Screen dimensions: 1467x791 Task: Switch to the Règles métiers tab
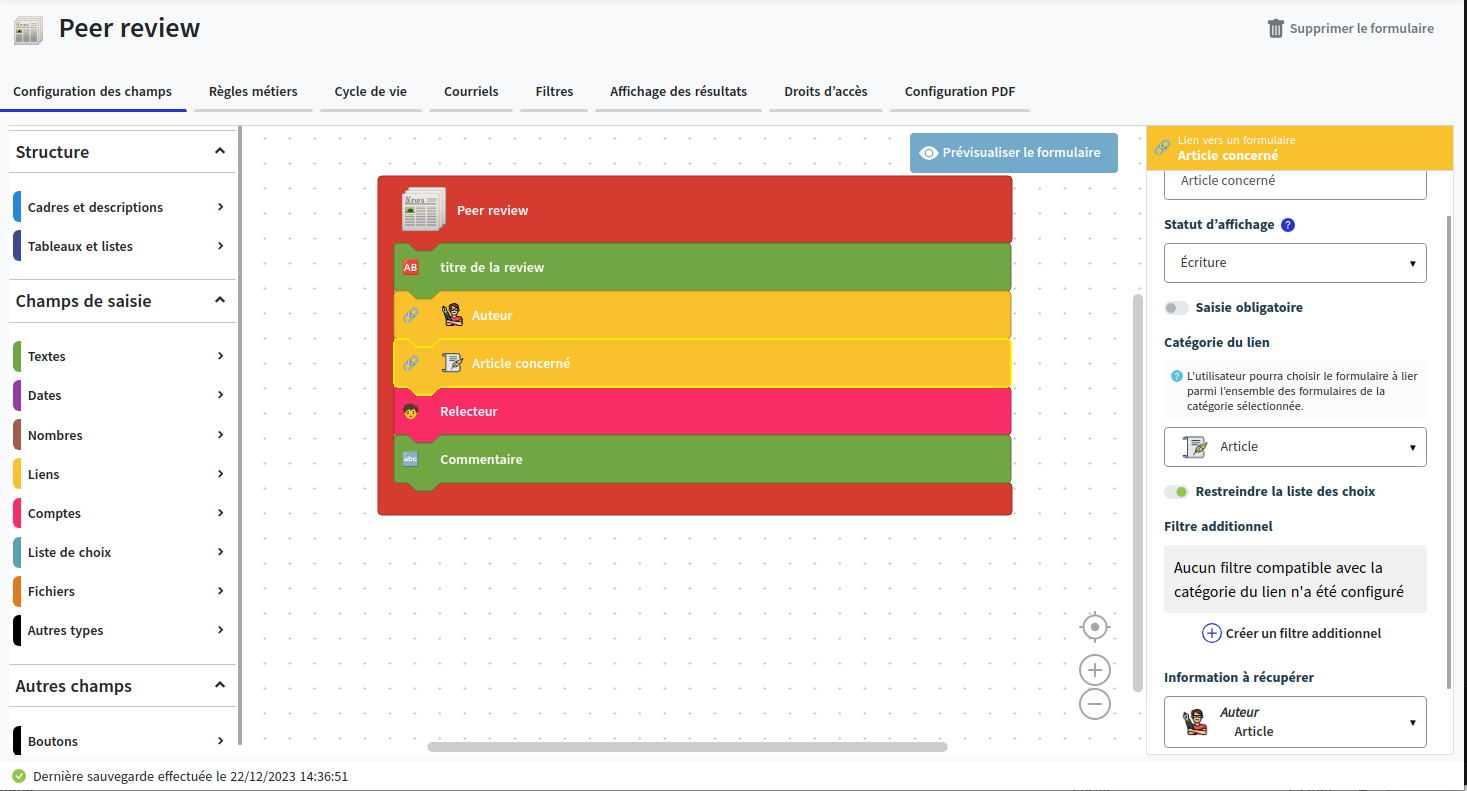[x=253, y=92]
